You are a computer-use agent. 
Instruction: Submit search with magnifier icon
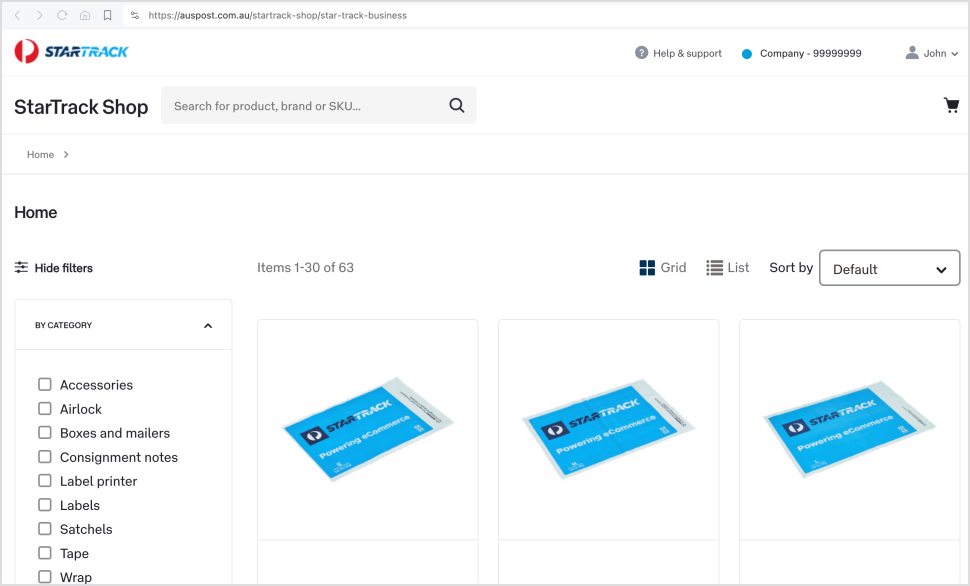pyautogui.click(x=457, y=105)
